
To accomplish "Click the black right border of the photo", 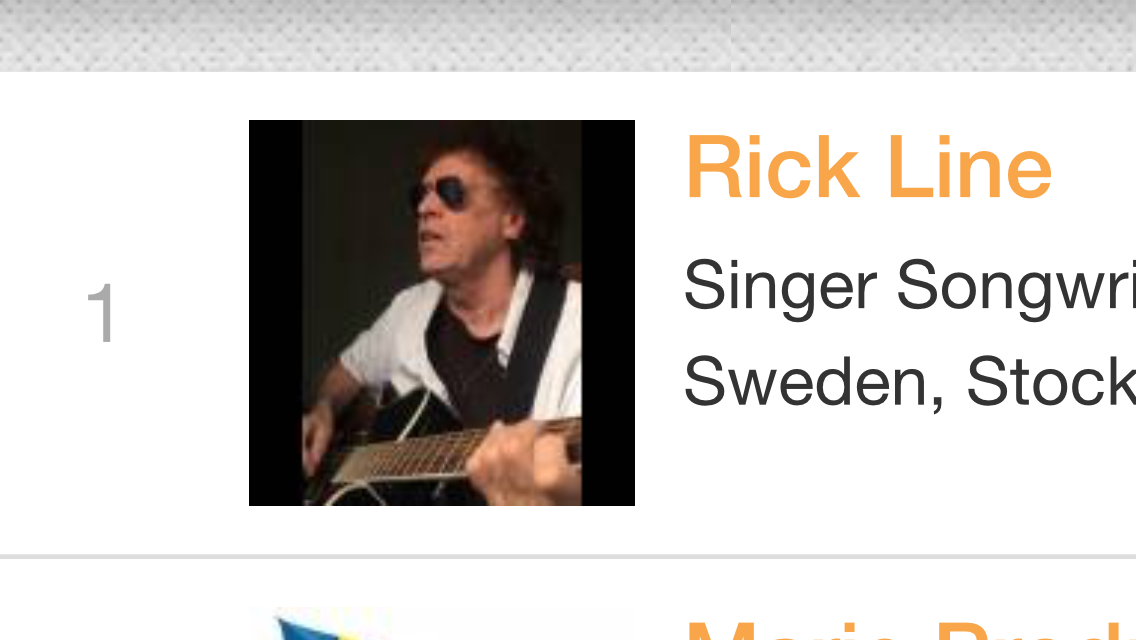I will coord(608,312).
